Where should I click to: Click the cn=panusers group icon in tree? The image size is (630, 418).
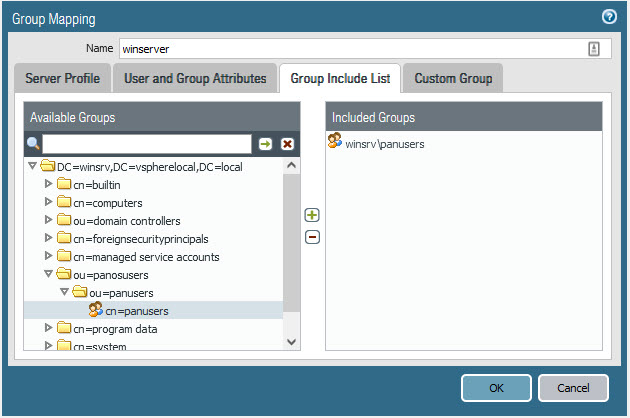point(96,310)
